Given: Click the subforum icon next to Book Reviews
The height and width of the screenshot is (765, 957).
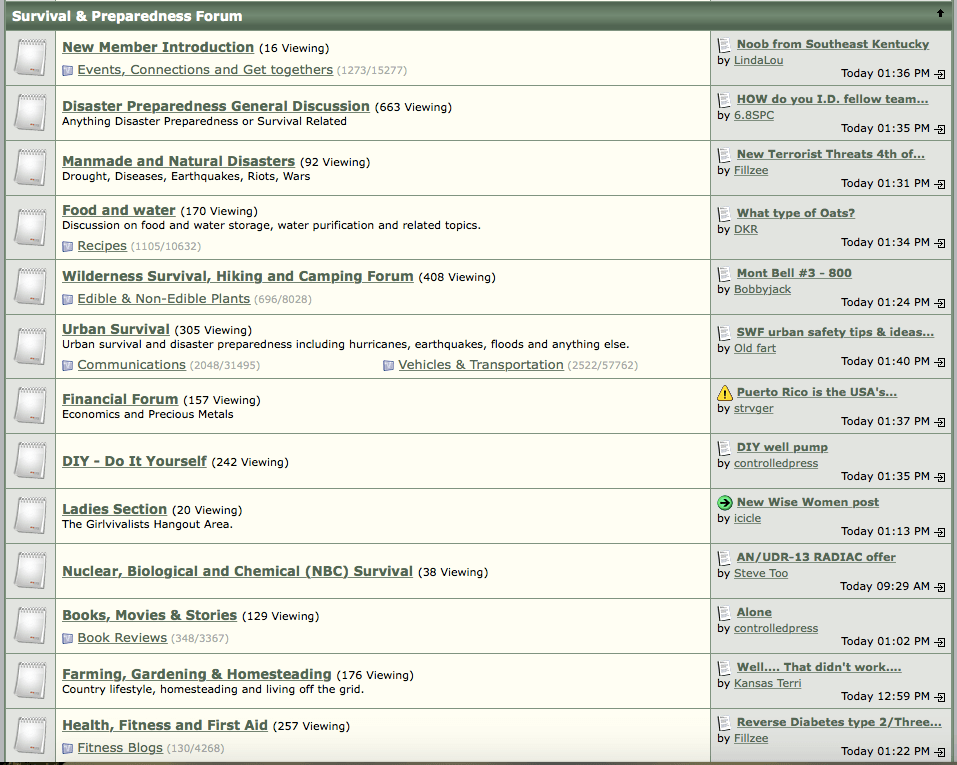Looking at the screenshot, I should (68, 638).
